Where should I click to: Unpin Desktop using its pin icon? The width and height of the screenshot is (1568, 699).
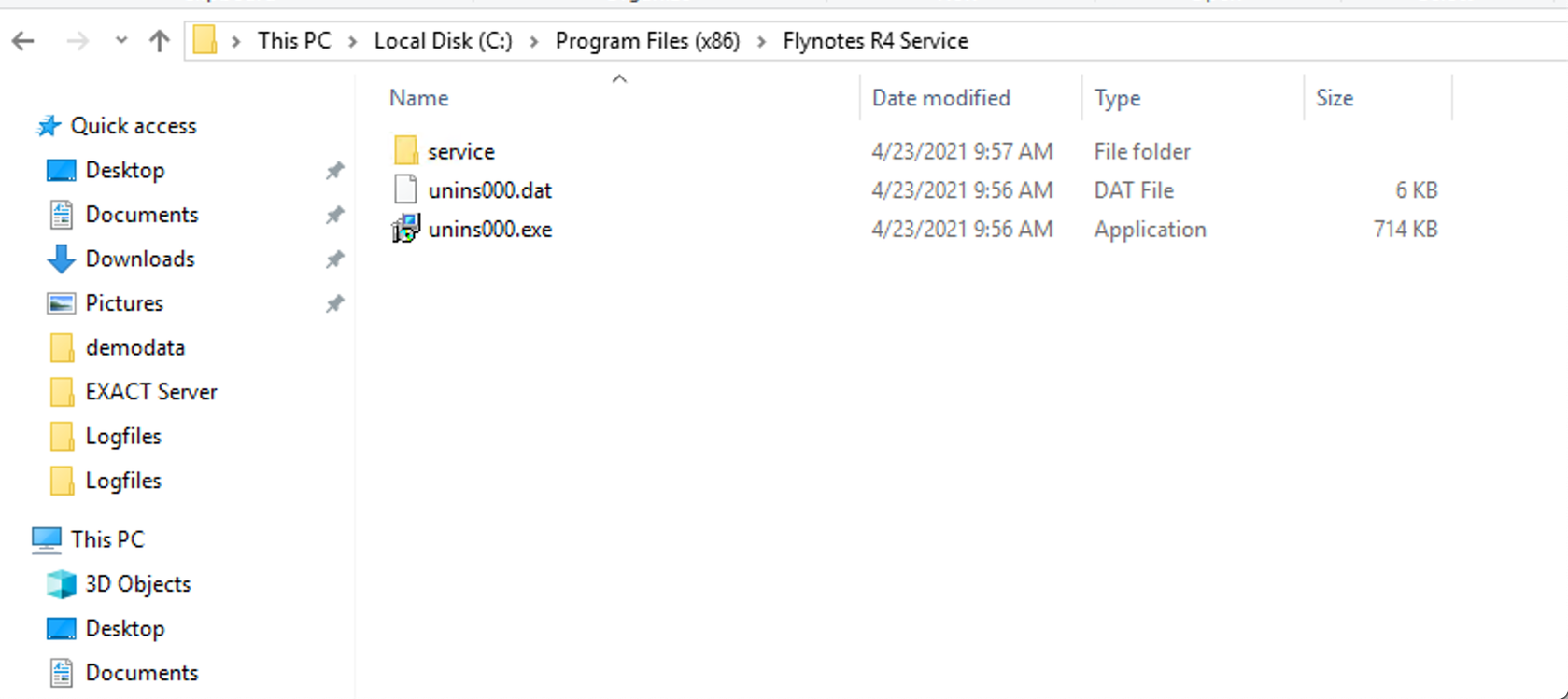[x=334, y=170]
